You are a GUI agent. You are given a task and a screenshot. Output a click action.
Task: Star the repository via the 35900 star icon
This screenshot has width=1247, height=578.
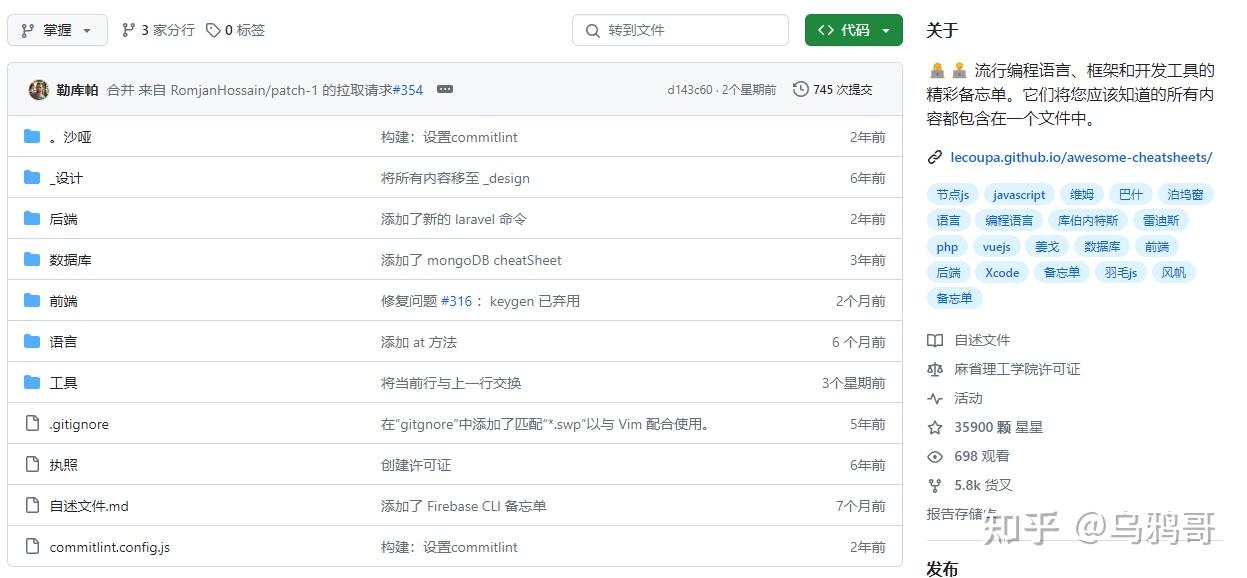click(x=935, y=427)
